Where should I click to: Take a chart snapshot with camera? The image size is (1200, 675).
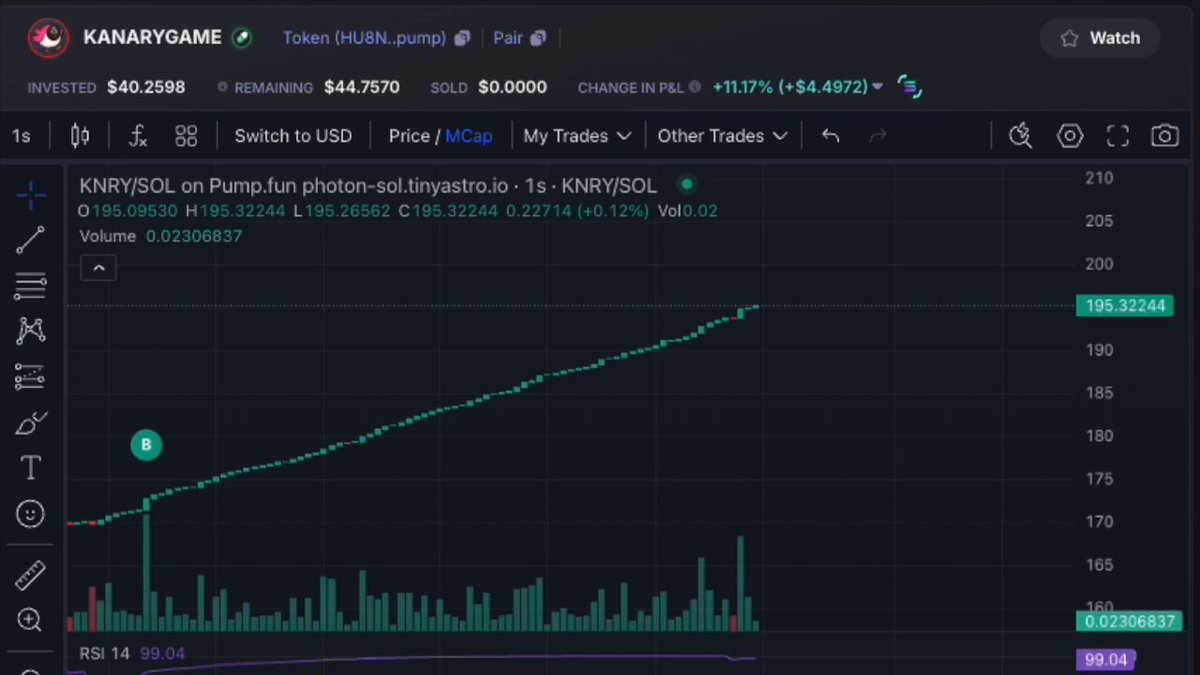pos(1164,136)
